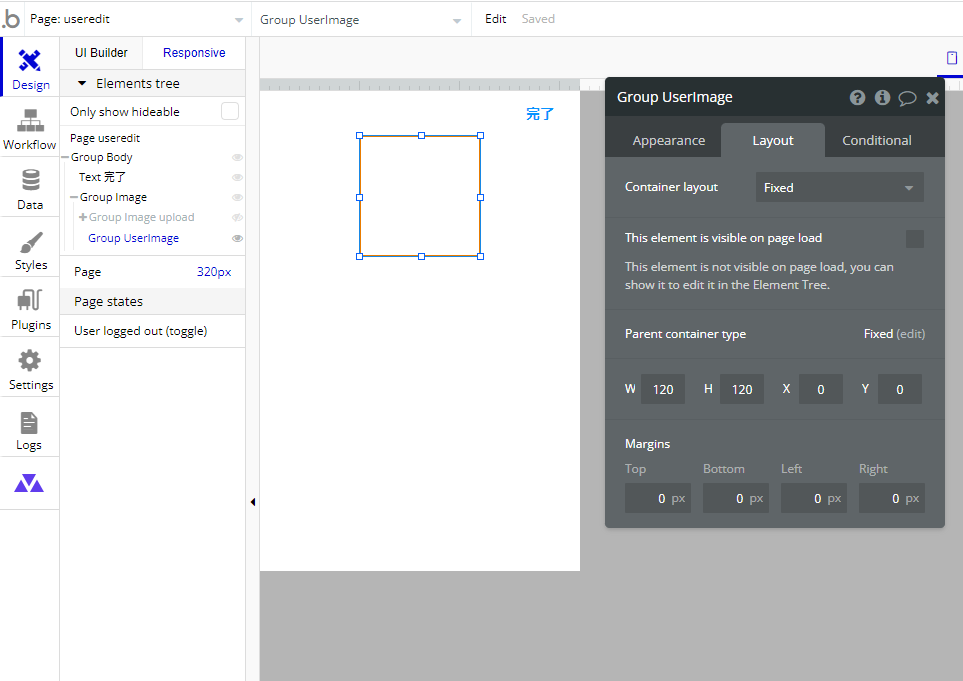
Task: Open the Logs section
Action: pyautogui.click(x=30, y=429)
